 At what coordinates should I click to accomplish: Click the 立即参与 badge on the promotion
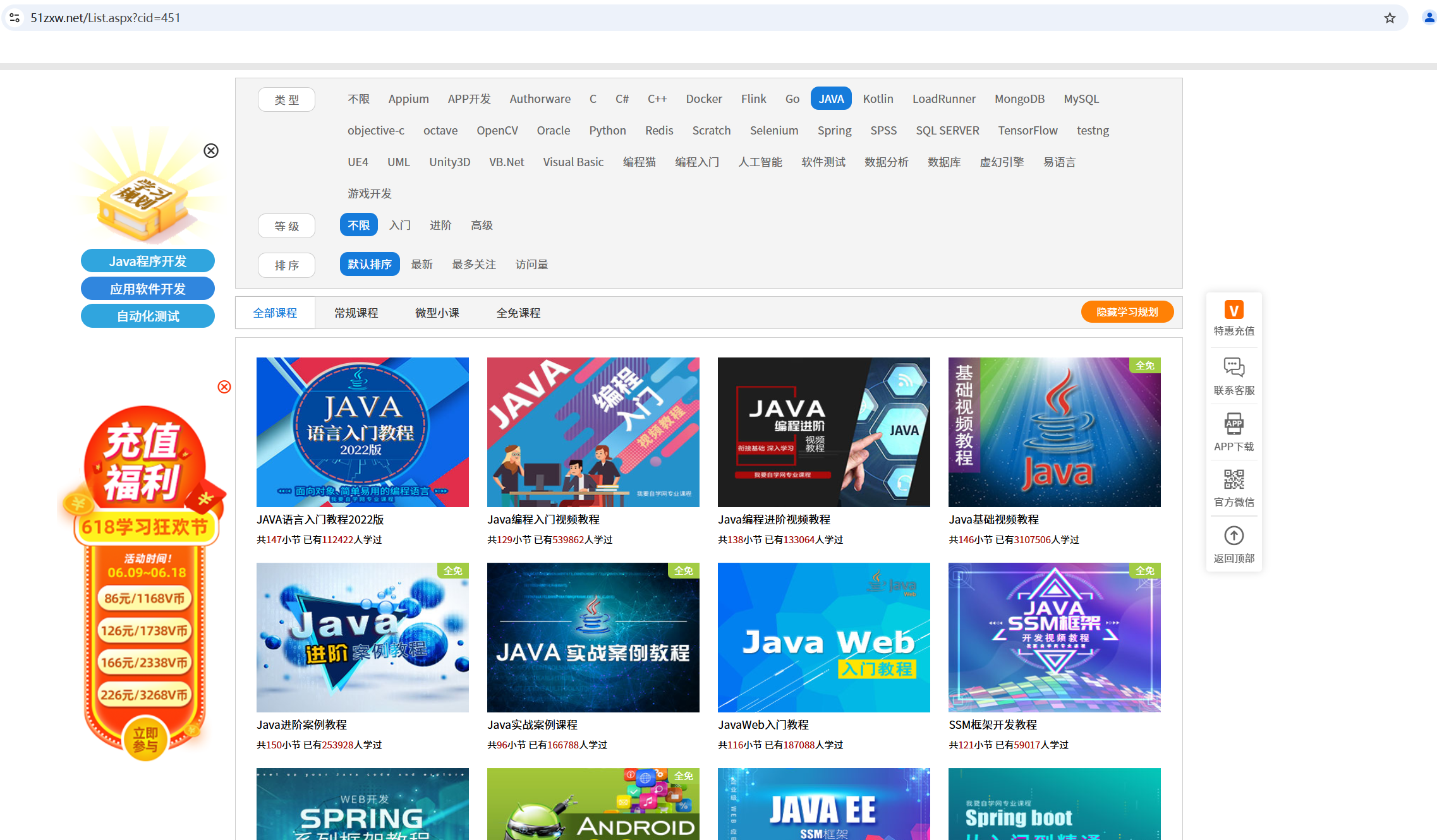click(x=145, y=739)
